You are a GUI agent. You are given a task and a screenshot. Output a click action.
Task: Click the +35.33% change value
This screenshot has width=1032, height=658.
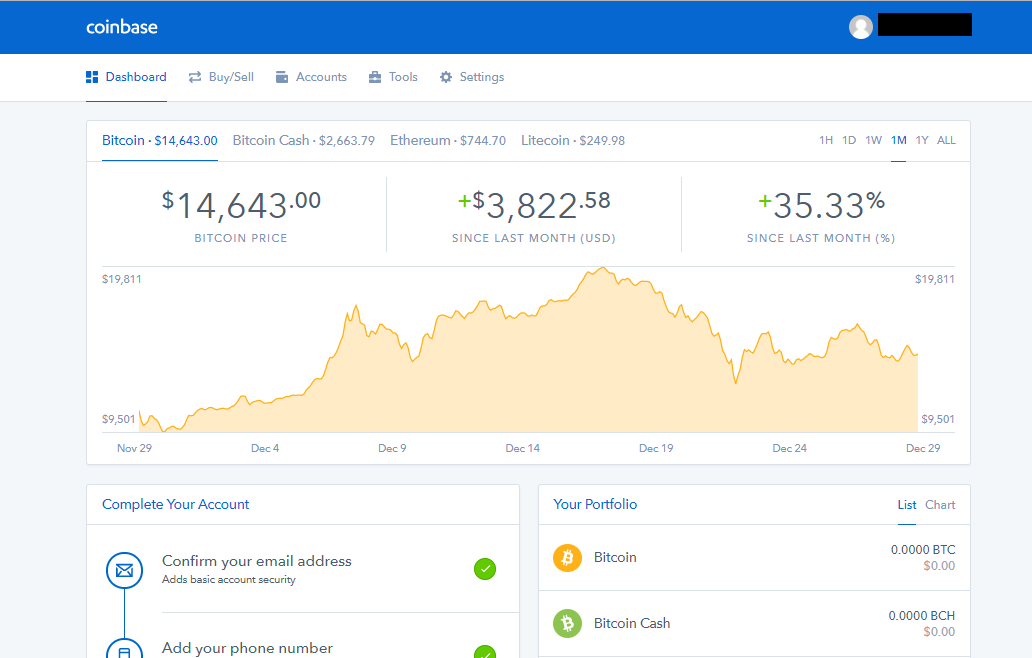821,205
